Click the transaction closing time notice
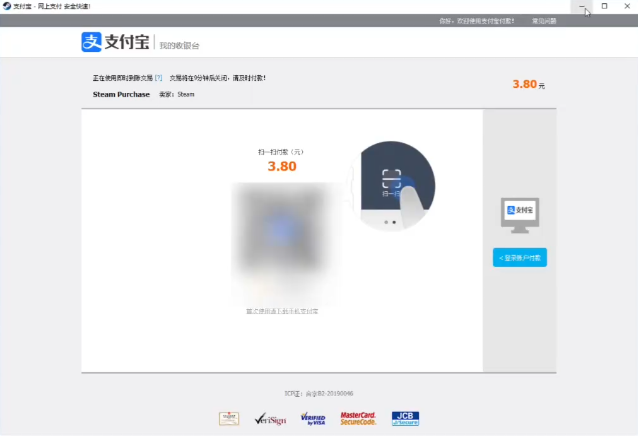The width and height of the screenshot is (638, 436). point(217,78)
